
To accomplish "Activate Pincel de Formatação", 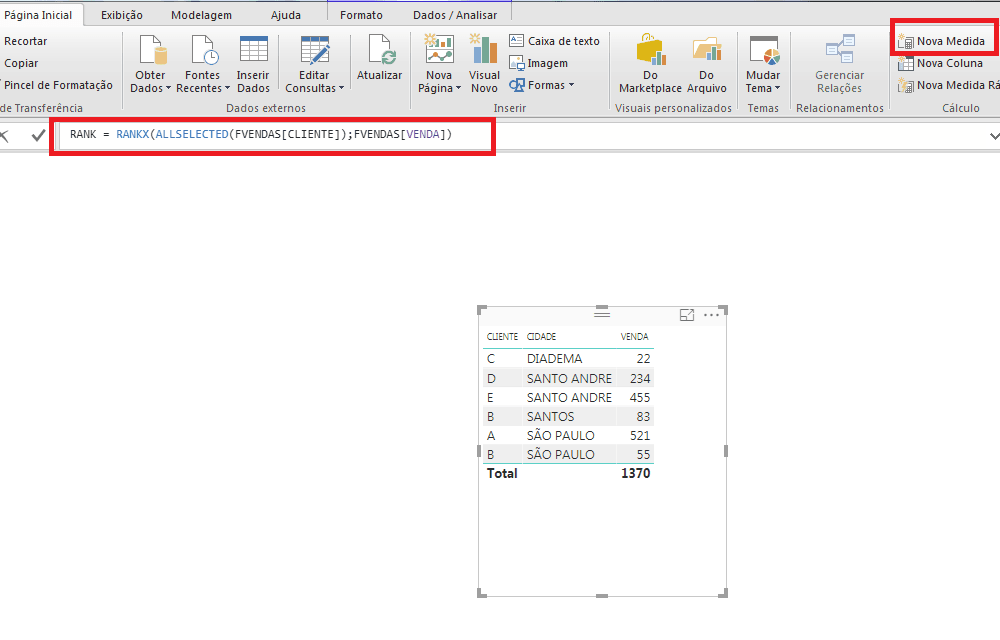I will coord(57,85).
